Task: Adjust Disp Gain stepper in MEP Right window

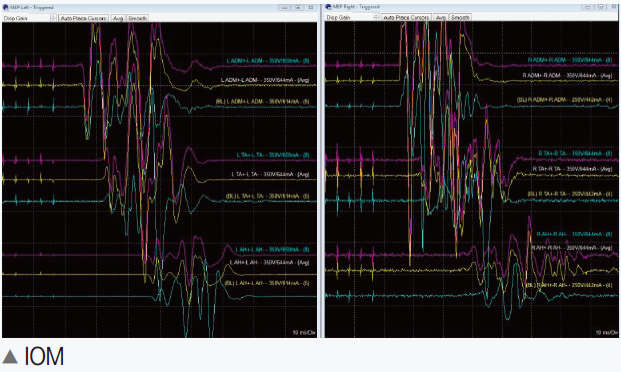Action: pyautogui.click(x=376, y=17)
